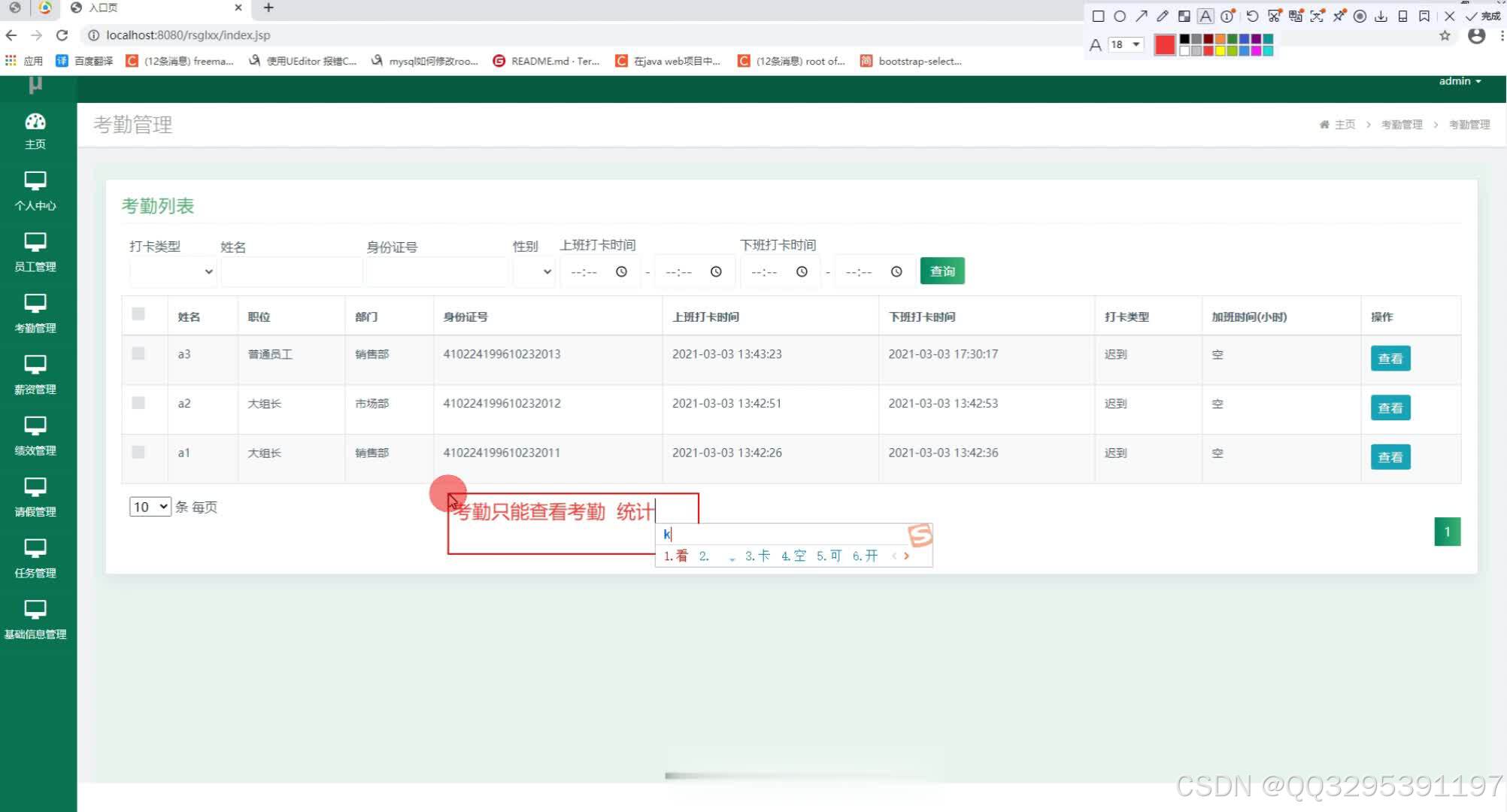Change the 10 per-page dropdown

coord(150,507)
